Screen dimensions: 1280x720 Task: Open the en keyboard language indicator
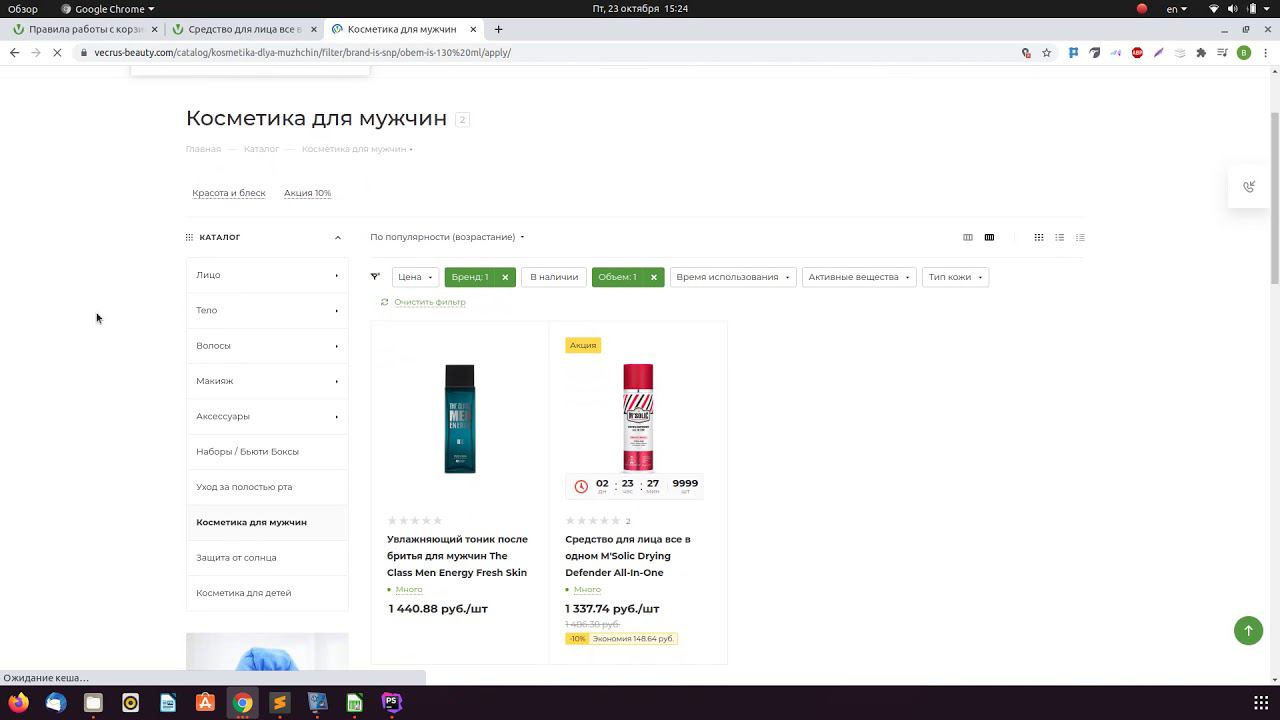1176,9
